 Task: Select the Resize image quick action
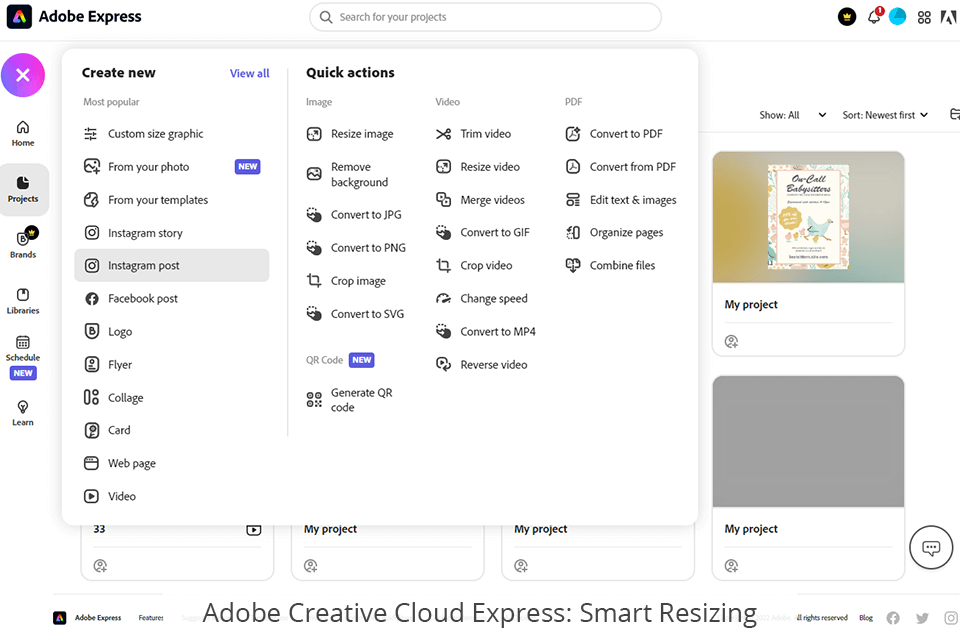[350, 134]
